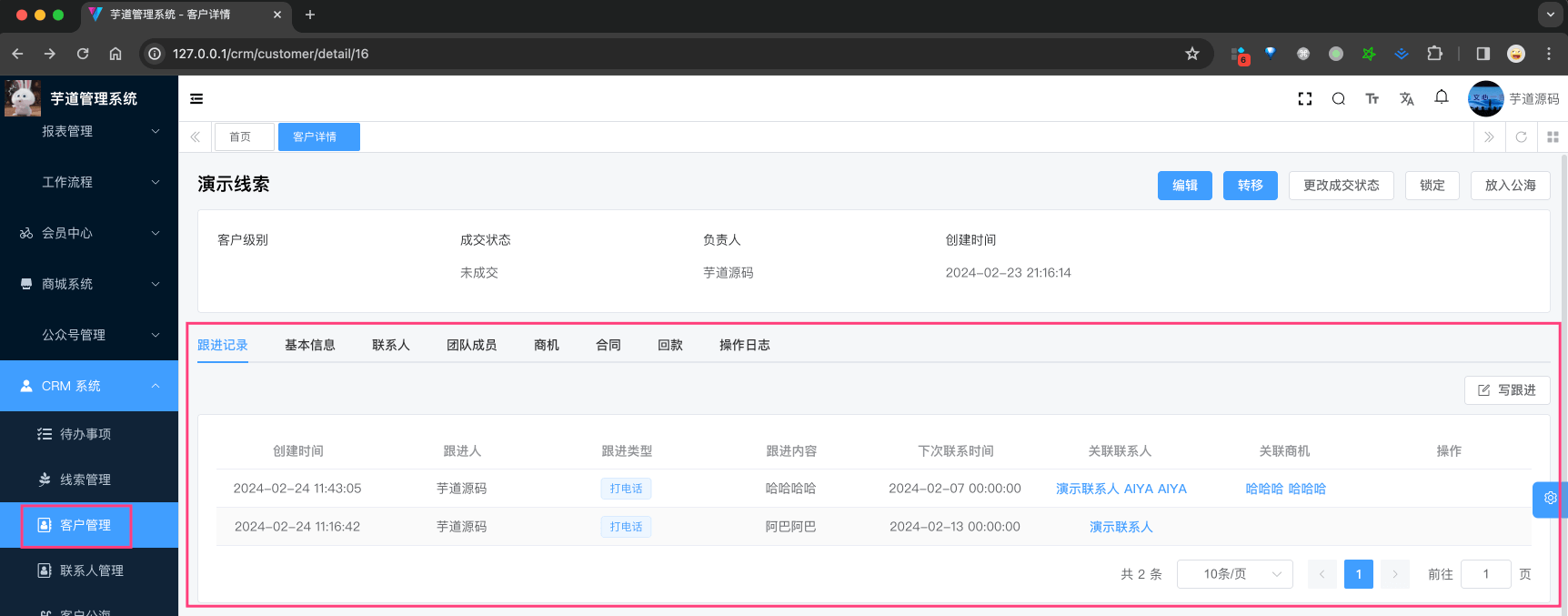Enter fullscreen mode via header icon
The height and width of the screenshot is (616, 1568).
(1304, 99)
